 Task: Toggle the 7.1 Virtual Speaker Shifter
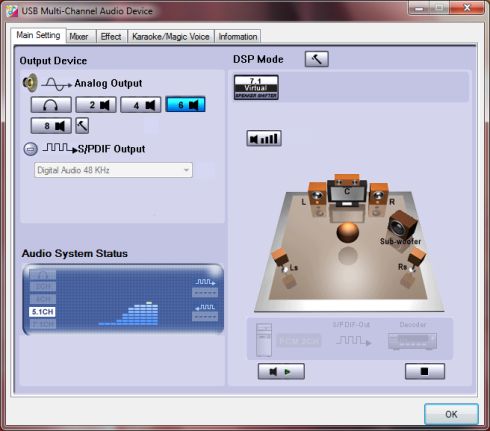(x=256, y=87)
